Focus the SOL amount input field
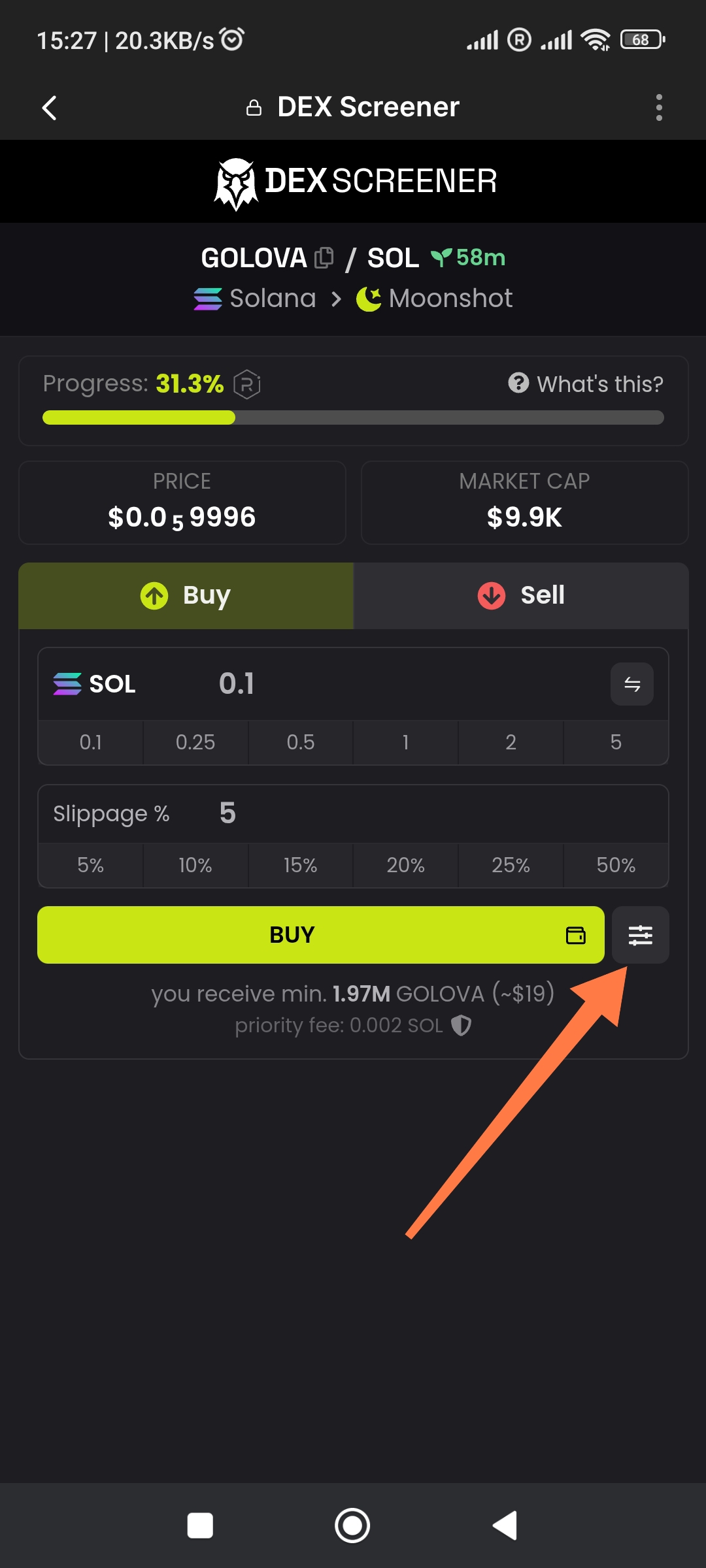Screen dimensions: 706x1568 392,684
